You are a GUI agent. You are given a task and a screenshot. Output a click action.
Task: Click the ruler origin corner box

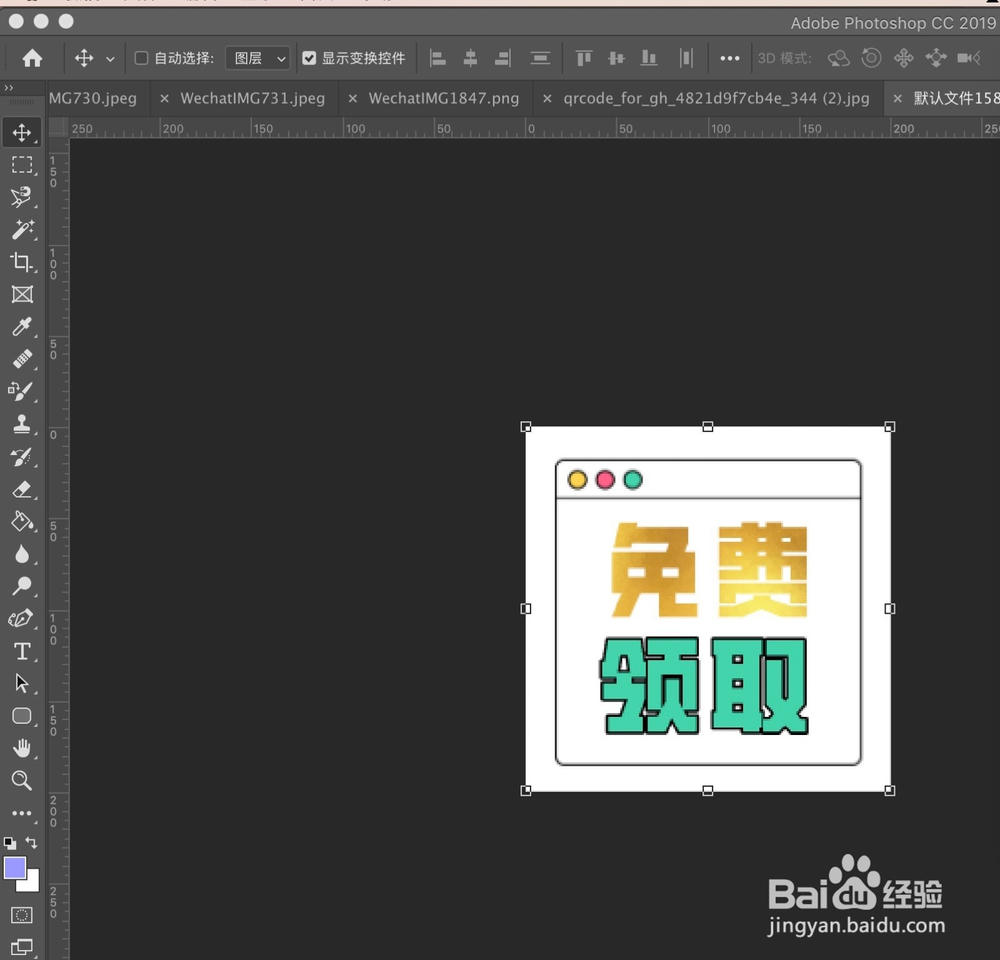pos(58,128)
